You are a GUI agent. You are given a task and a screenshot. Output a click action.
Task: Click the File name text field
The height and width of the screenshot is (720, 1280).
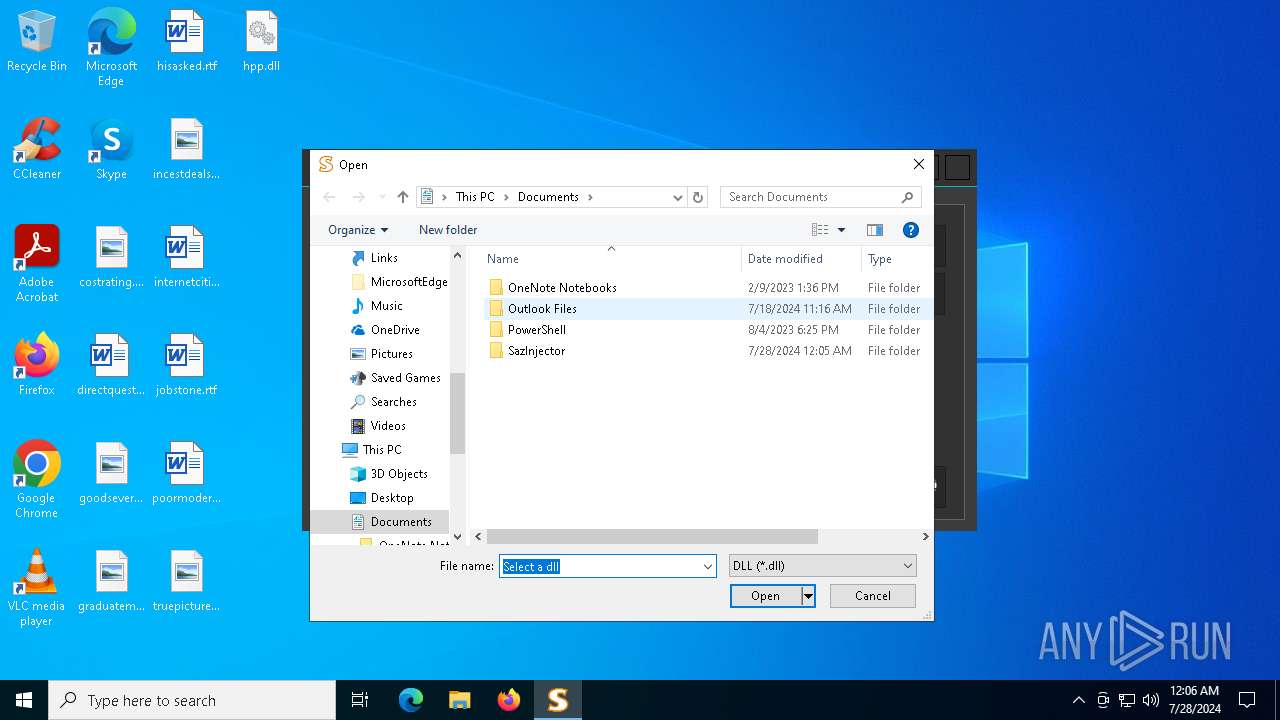[599, 566]
